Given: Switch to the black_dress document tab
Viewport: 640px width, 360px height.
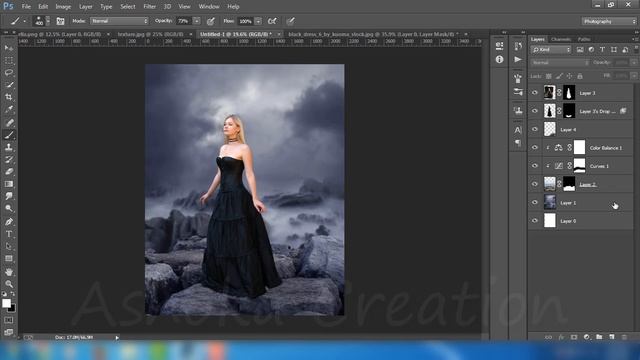Looking at the screenshot, I should (373, 34).
